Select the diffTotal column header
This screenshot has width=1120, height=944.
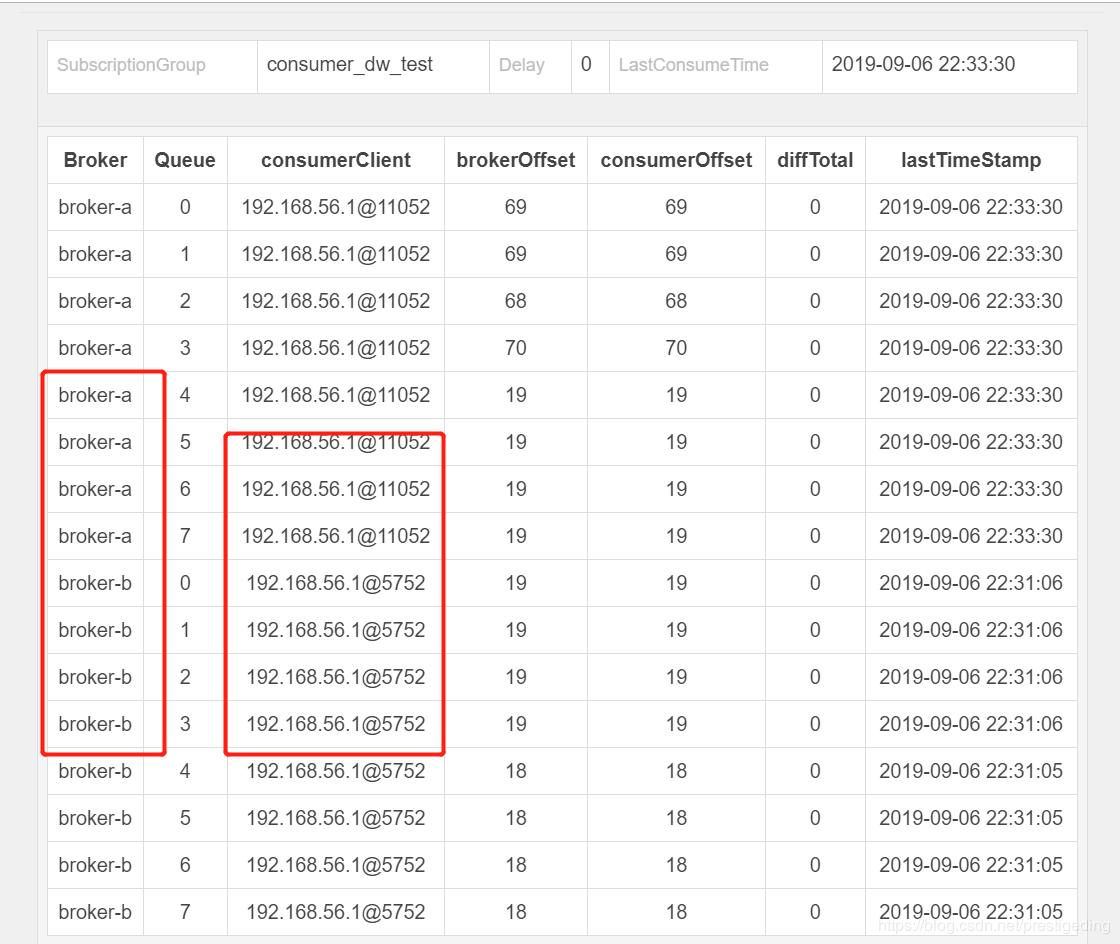pos(815,160)
